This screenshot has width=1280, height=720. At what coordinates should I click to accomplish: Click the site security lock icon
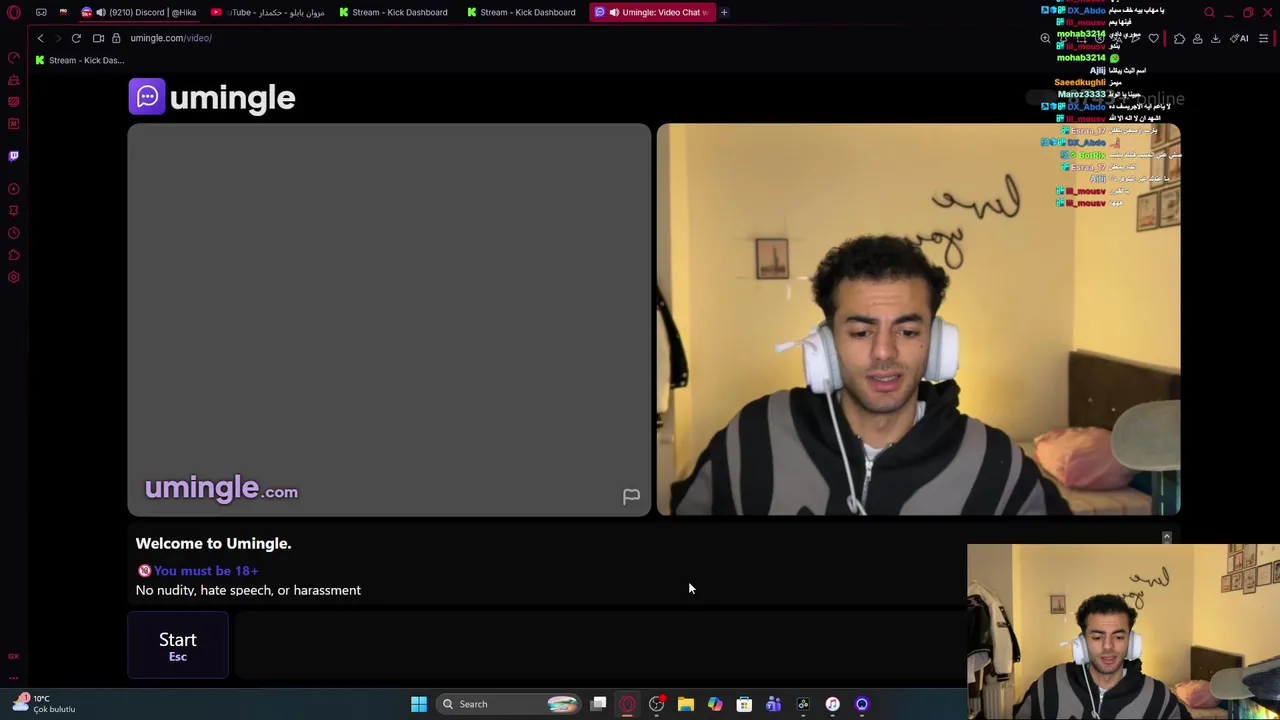(116, 38)
